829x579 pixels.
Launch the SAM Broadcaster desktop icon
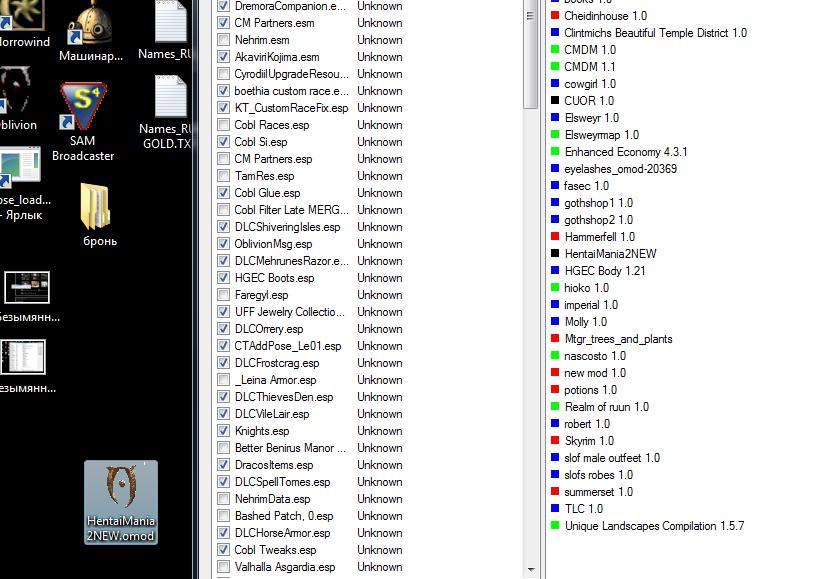point(83,122)
